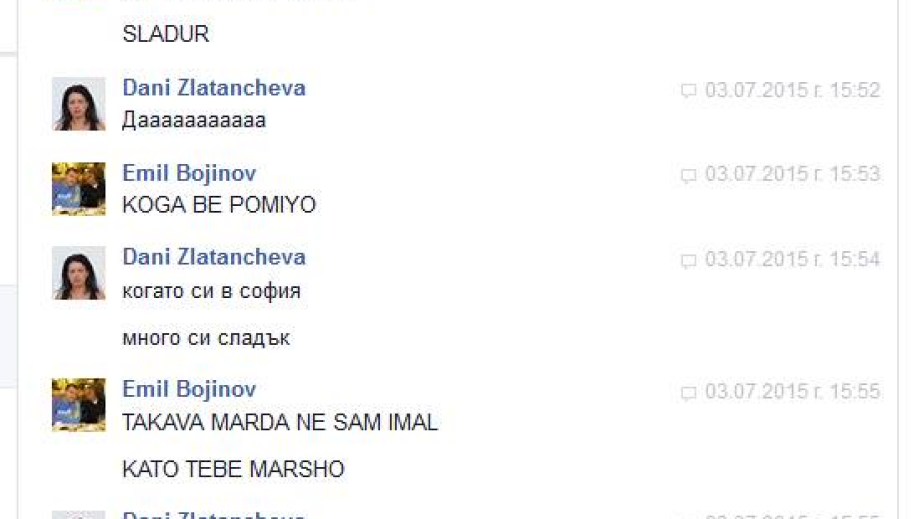
Task: Click the 'много си сладък' message
Action: [206, 338]
